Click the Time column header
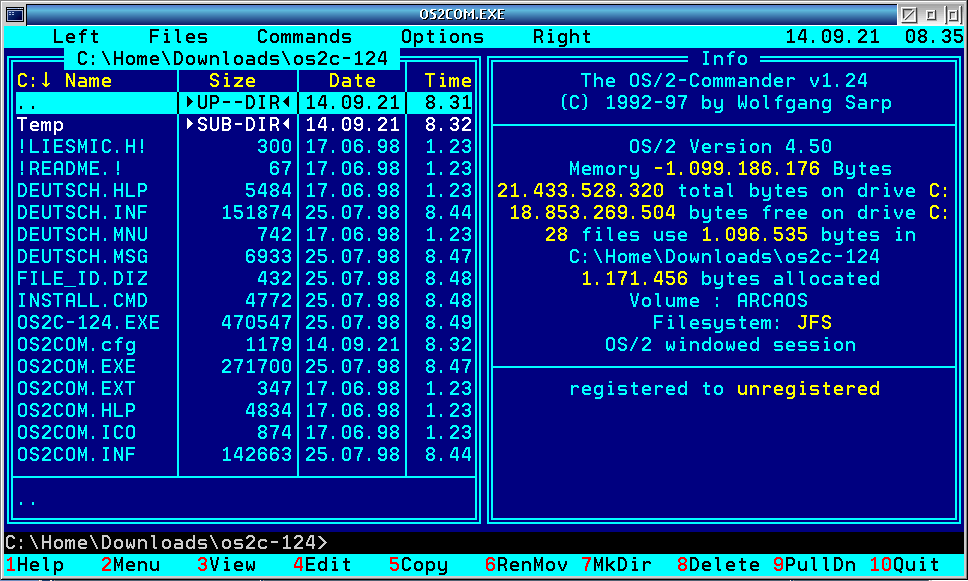 [448, 80]
